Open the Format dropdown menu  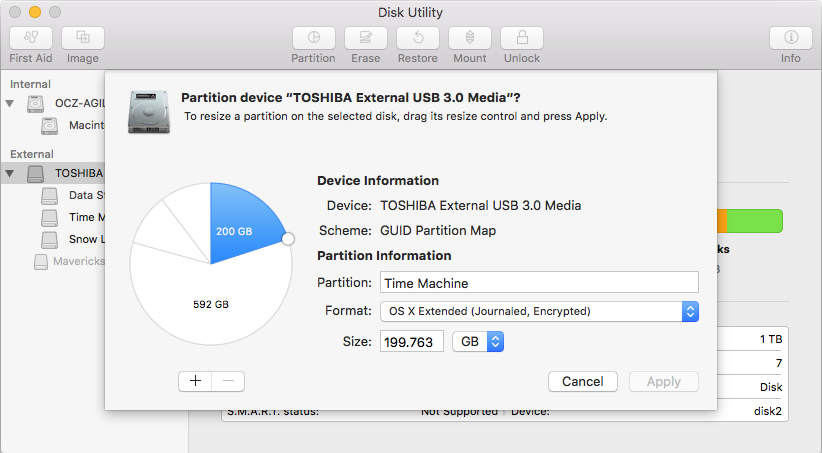tap(539, 311)
